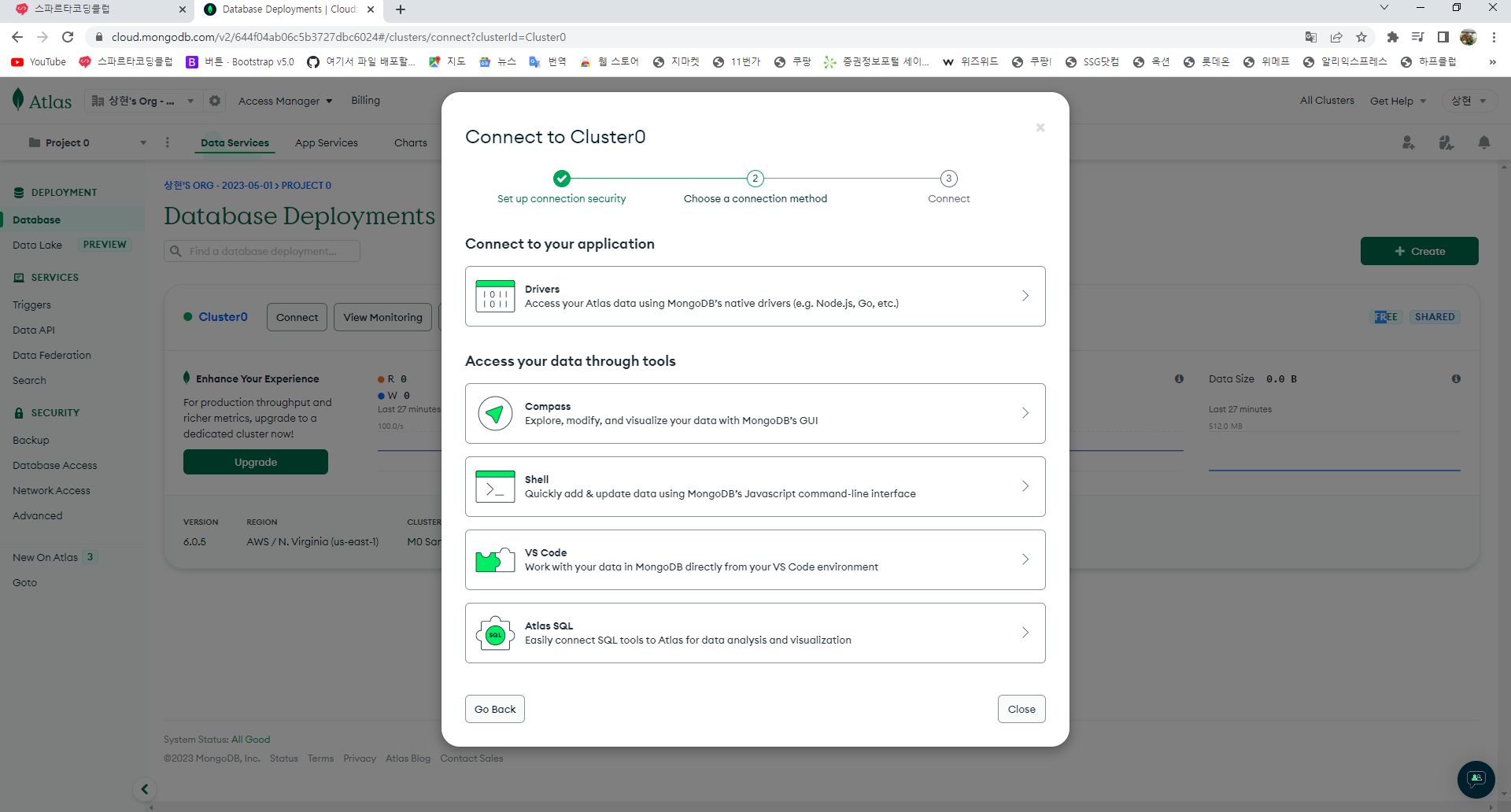Open Triggers in the sidebar
This screenshot has width=1511, height=812.
pyautogui.click(x=31, y=305)
